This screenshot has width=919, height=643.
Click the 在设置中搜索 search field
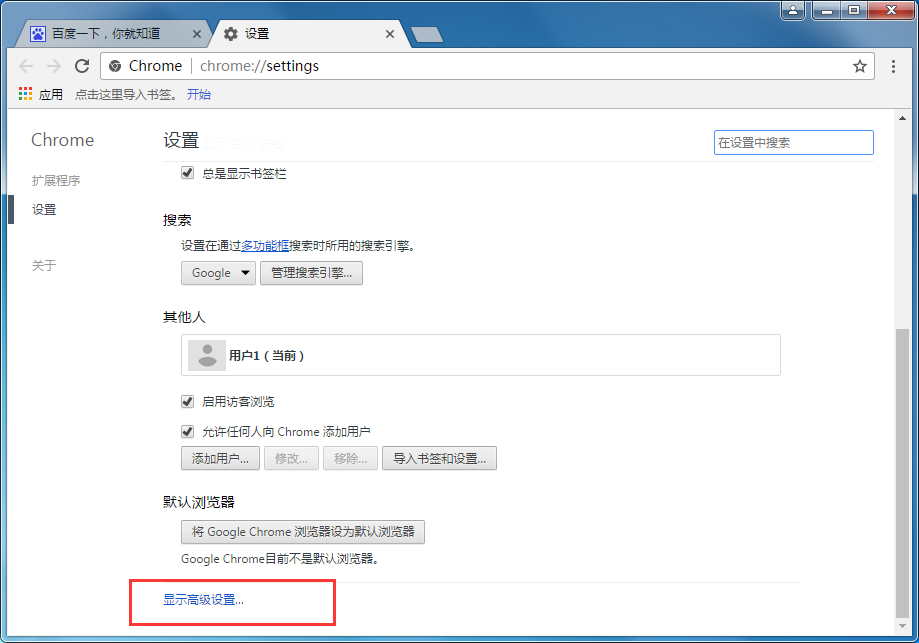point(793,143)
